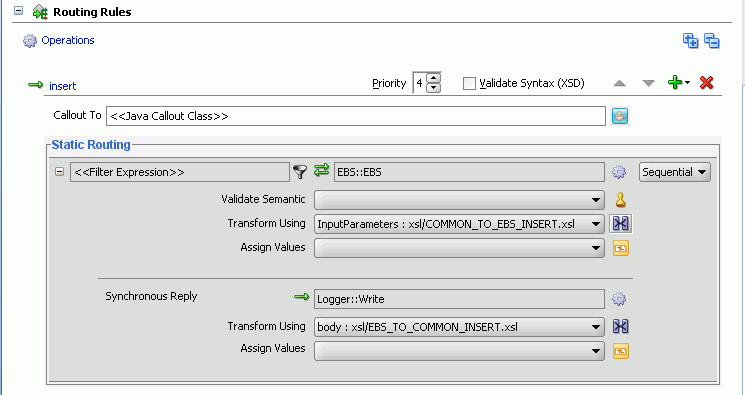Move the insert rule up with arrow
Image resolution: width=745 pixels, height=395 pixels.
[x=620, y=84]
